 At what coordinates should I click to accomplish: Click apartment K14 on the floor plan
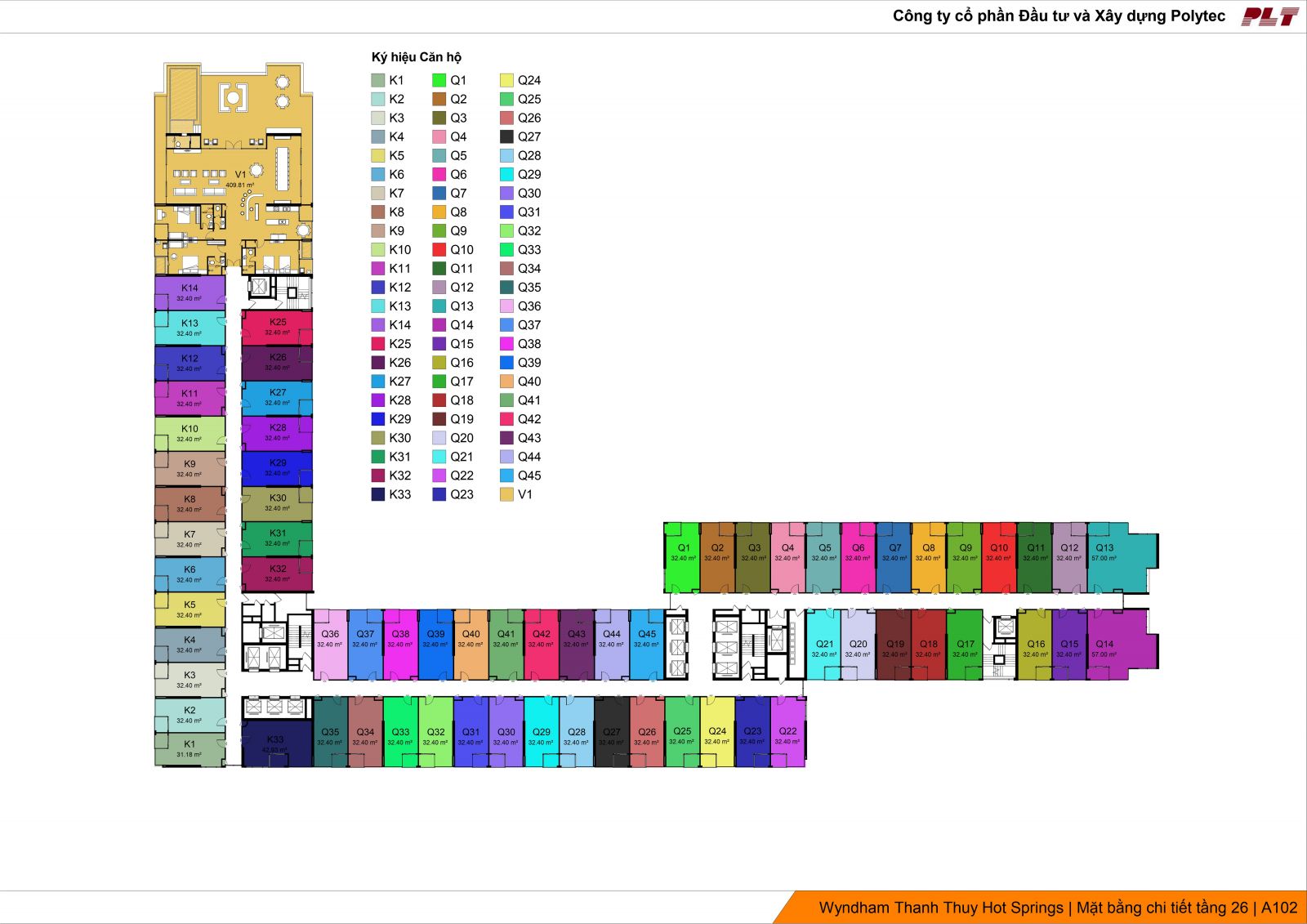pyautogui.click(x=190, y=292)
